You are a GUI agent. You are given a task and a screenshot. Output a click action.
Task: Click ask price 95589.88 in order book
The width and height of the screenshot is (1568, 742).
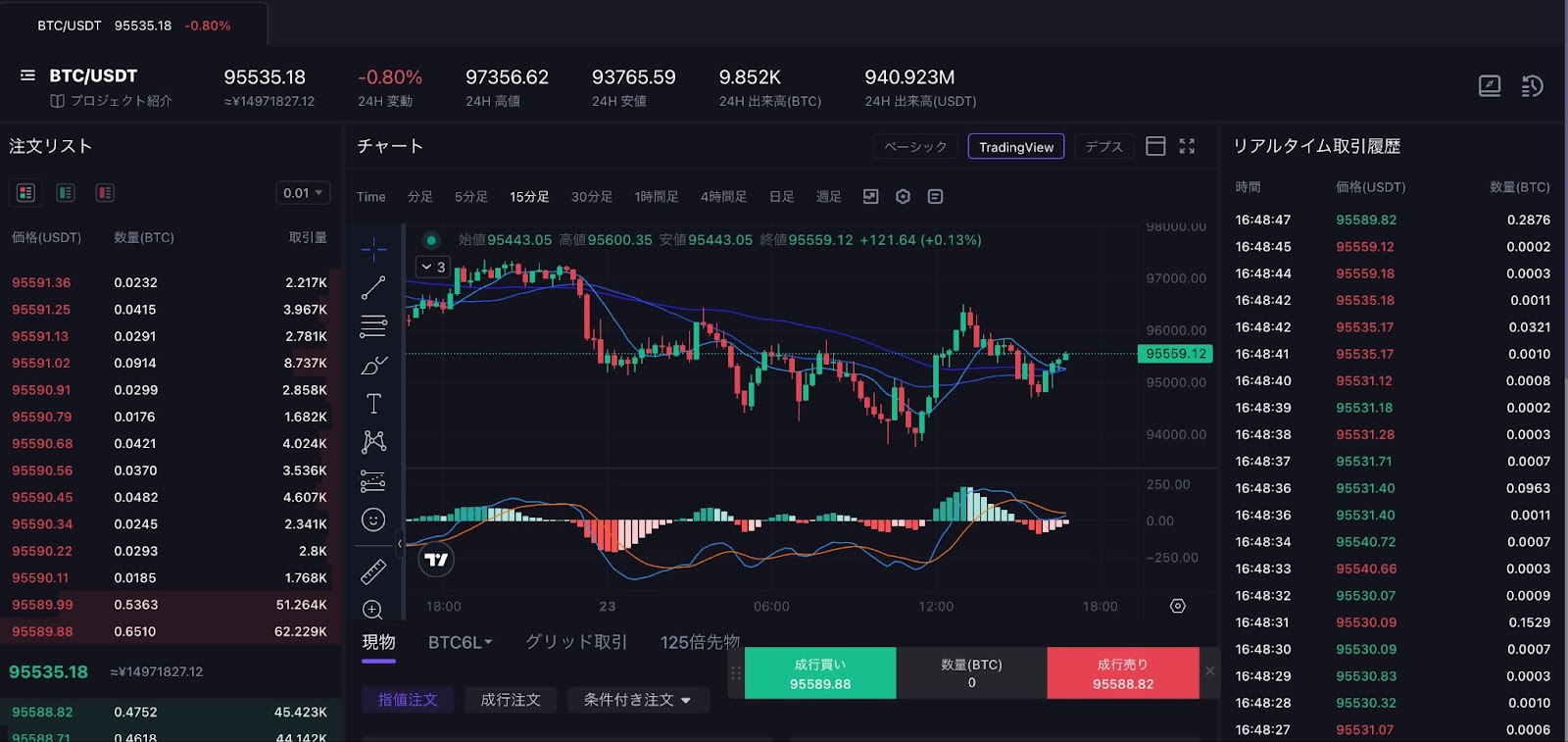click(x=42, y=632)
